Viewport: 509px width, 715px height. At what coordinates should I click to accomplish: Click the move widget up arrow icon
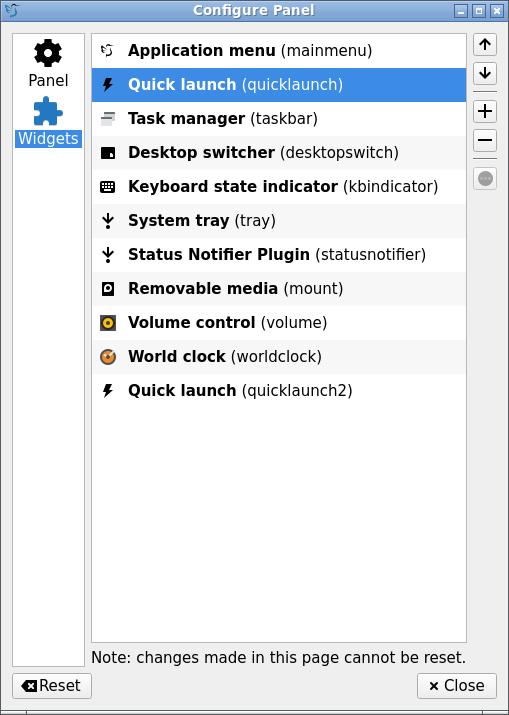(x=485, y=45)
